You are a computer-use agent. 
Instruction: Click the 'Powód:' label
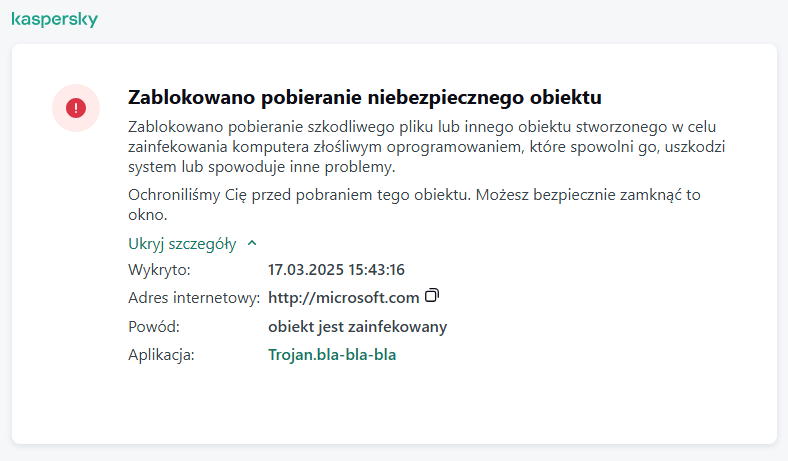(x=155, y=326)
